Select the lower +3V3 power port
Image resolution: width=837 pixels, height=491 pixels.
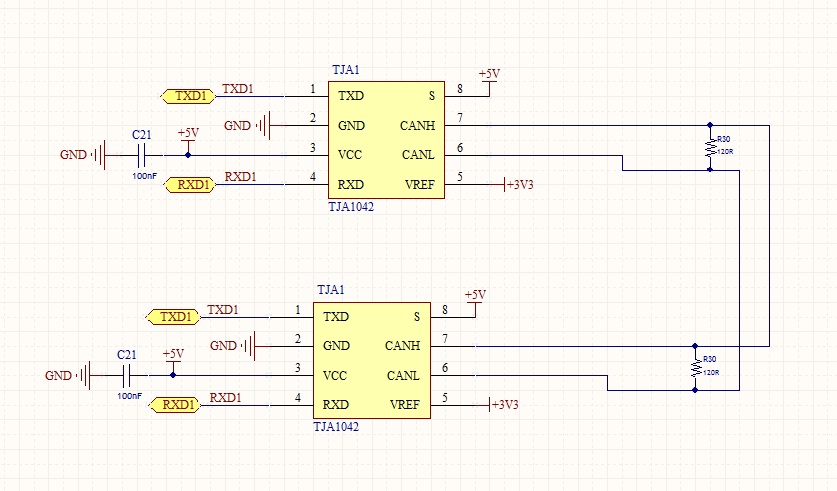point(503,405)
